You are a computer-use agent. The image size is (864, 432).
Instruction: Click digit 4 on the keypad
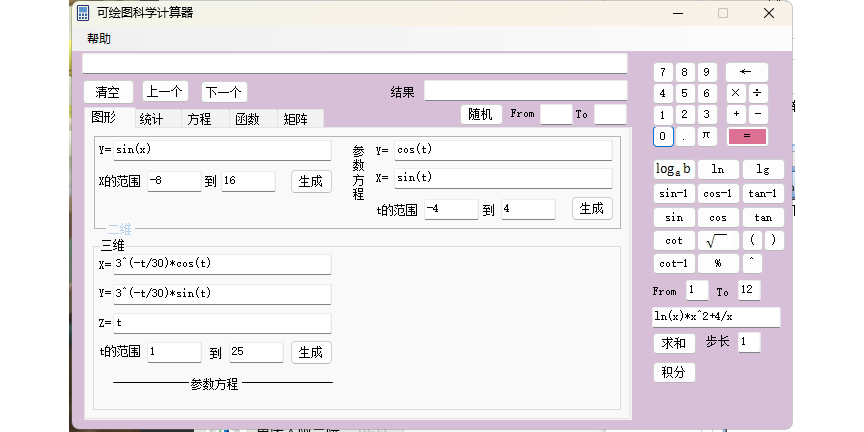pos(663,93)
